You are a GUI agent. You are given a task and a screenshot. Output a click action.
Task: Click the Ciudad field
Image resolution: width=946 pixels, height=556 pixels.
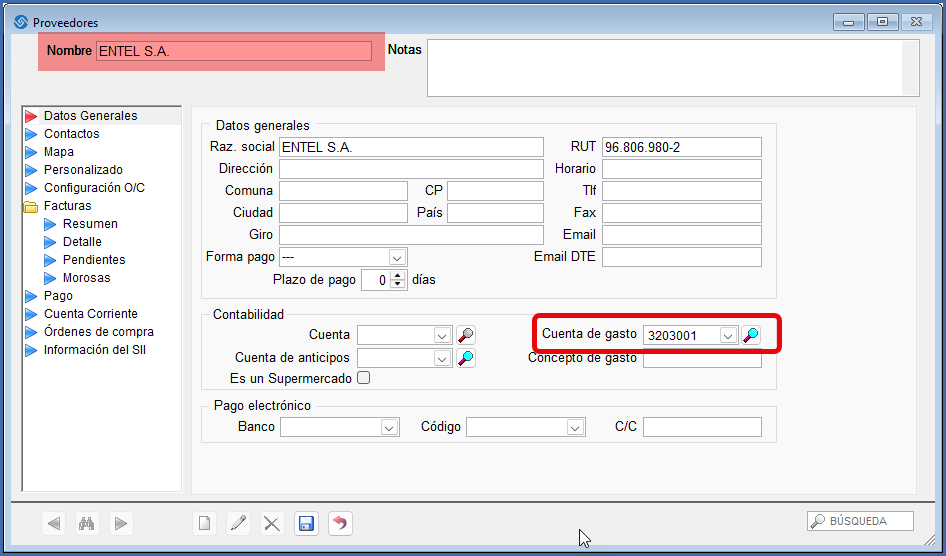343,213
